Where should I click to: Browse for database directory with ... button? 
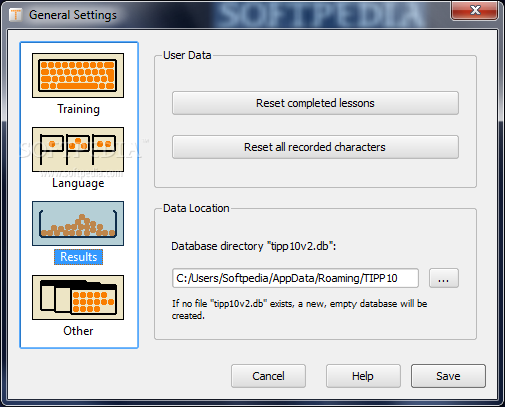[444, 278]
